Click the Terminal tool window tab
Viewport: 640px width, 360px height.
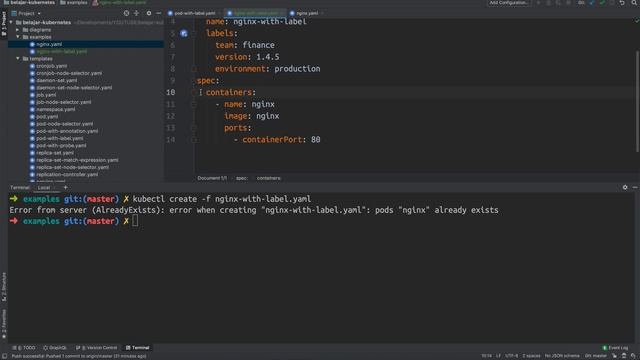pyautogui.click(x=138, y=348)
